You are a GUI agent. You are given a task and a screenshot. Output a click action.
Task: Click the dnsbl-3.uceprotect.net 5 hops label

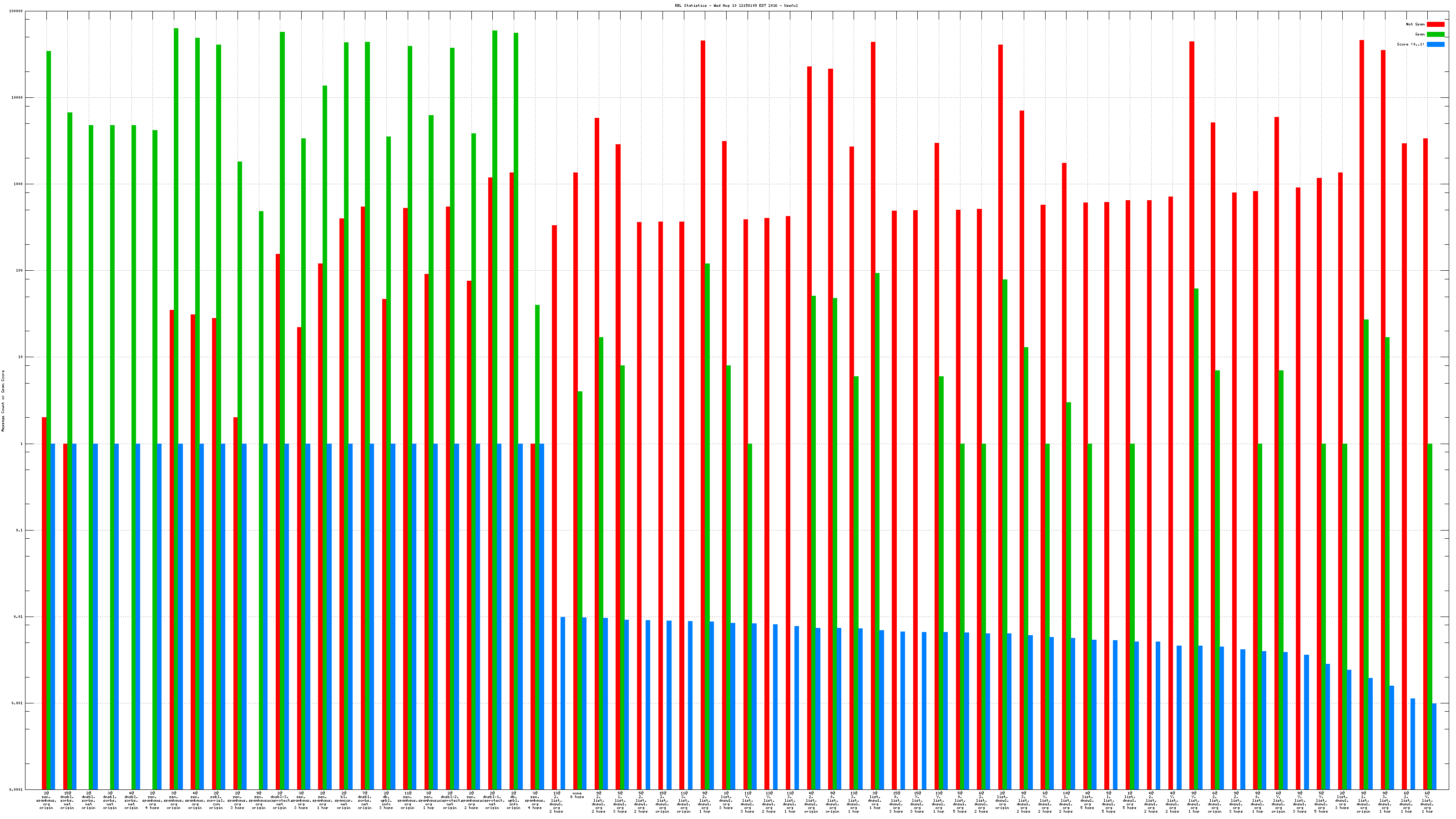[x=280, y=800]
